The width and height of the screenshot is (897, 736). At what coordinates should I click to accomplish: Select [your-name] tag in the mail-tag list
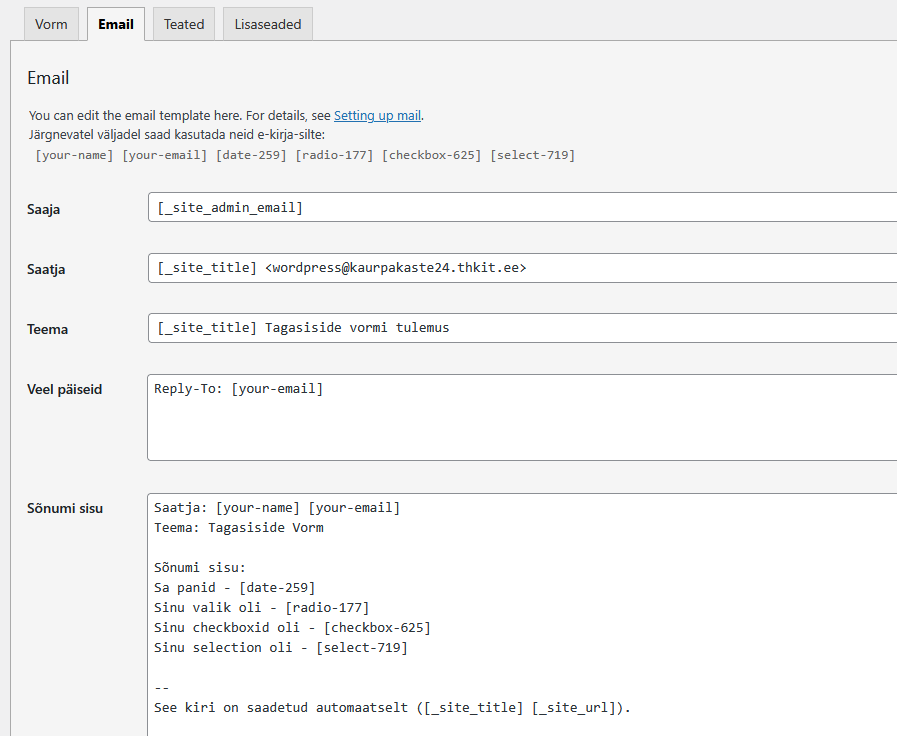pos(74,155)
